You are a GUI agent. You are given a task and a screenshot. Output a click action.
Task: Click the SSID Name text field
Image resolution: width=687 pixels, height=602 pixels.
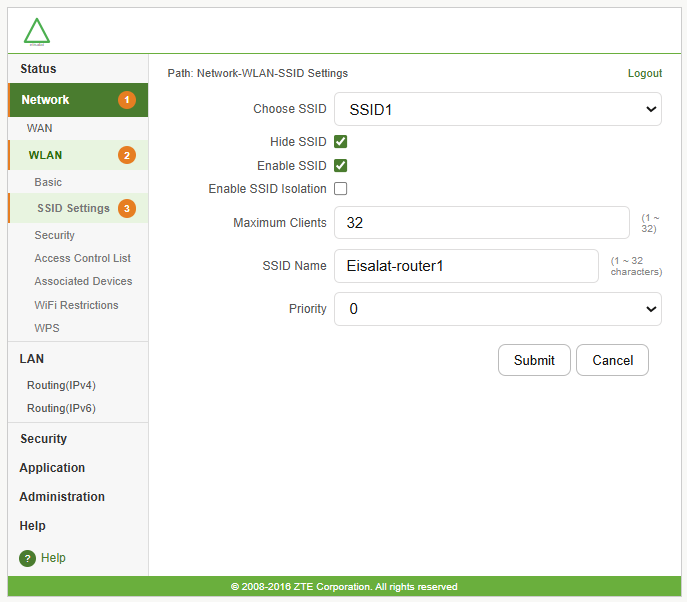click(x=466, y=266)
